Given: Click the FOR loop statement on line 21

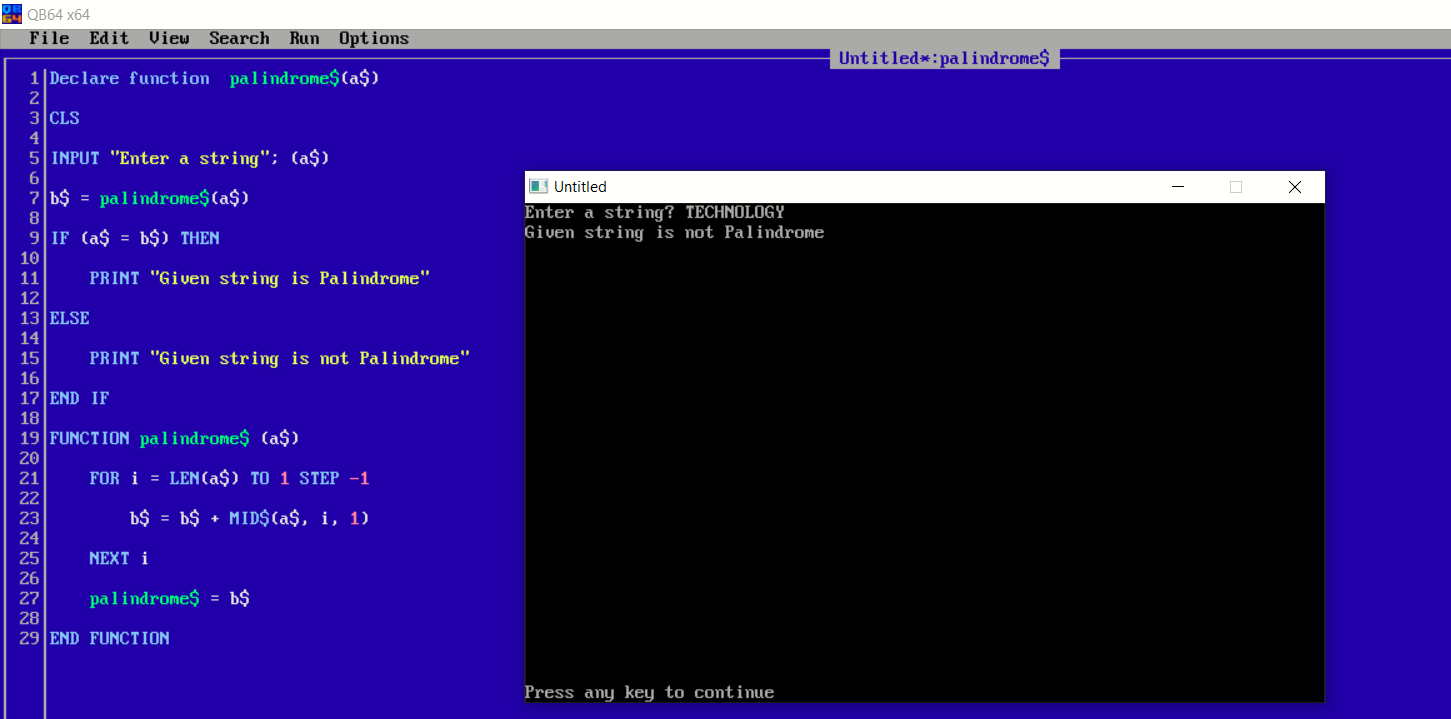Looking at the screenshot, I should click(x=230, y=478).
